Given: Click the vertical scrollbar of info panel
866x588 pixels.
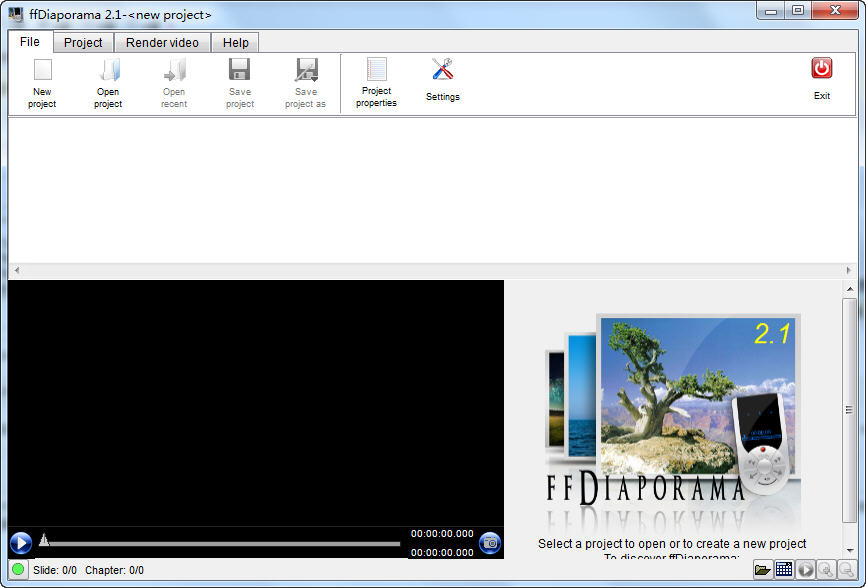Looking at the screenshot, I should click(x=850, y=410).
